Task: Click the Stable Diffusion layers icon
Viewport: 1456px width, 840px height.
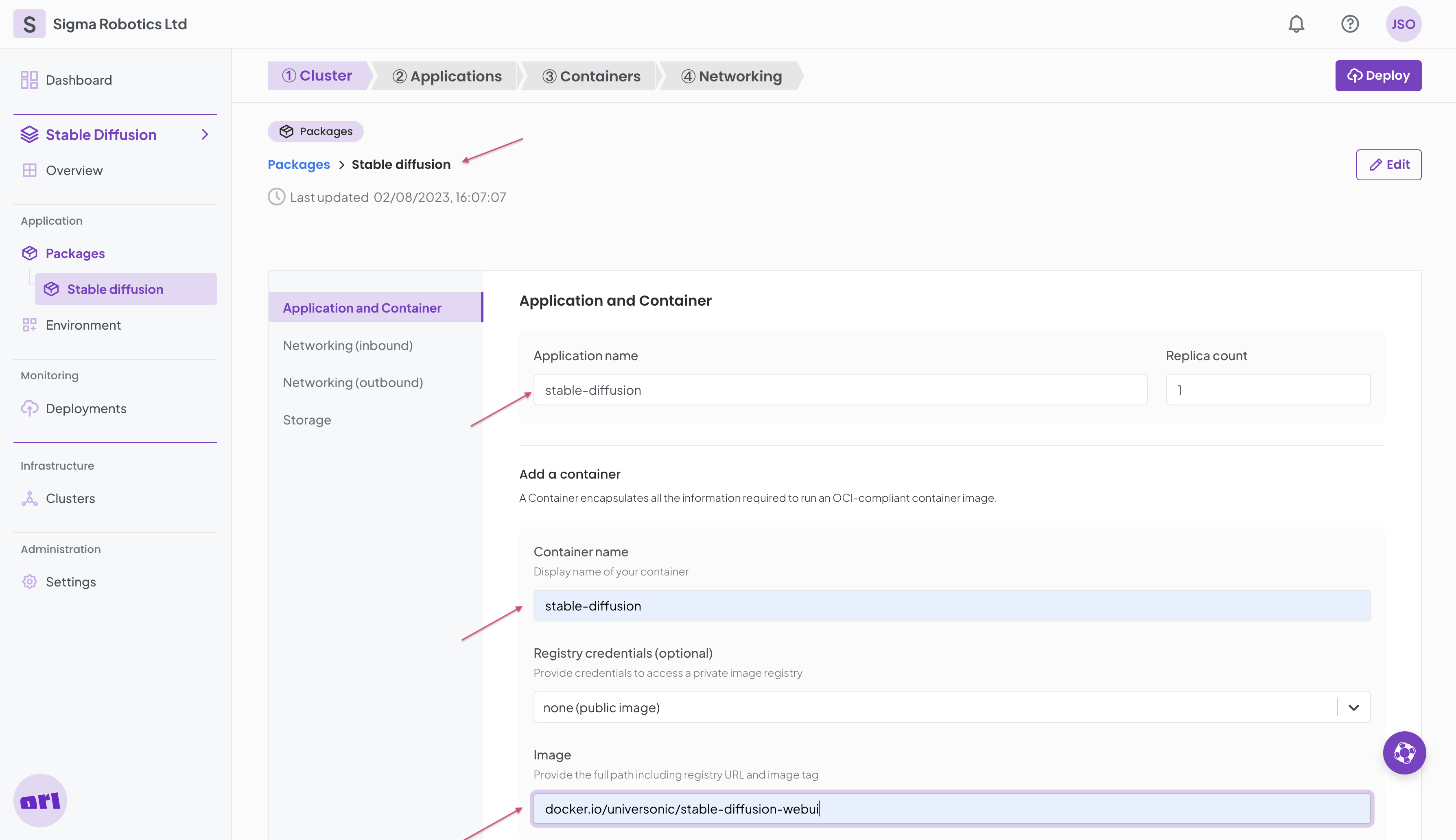Action: (x=29, y=134)
